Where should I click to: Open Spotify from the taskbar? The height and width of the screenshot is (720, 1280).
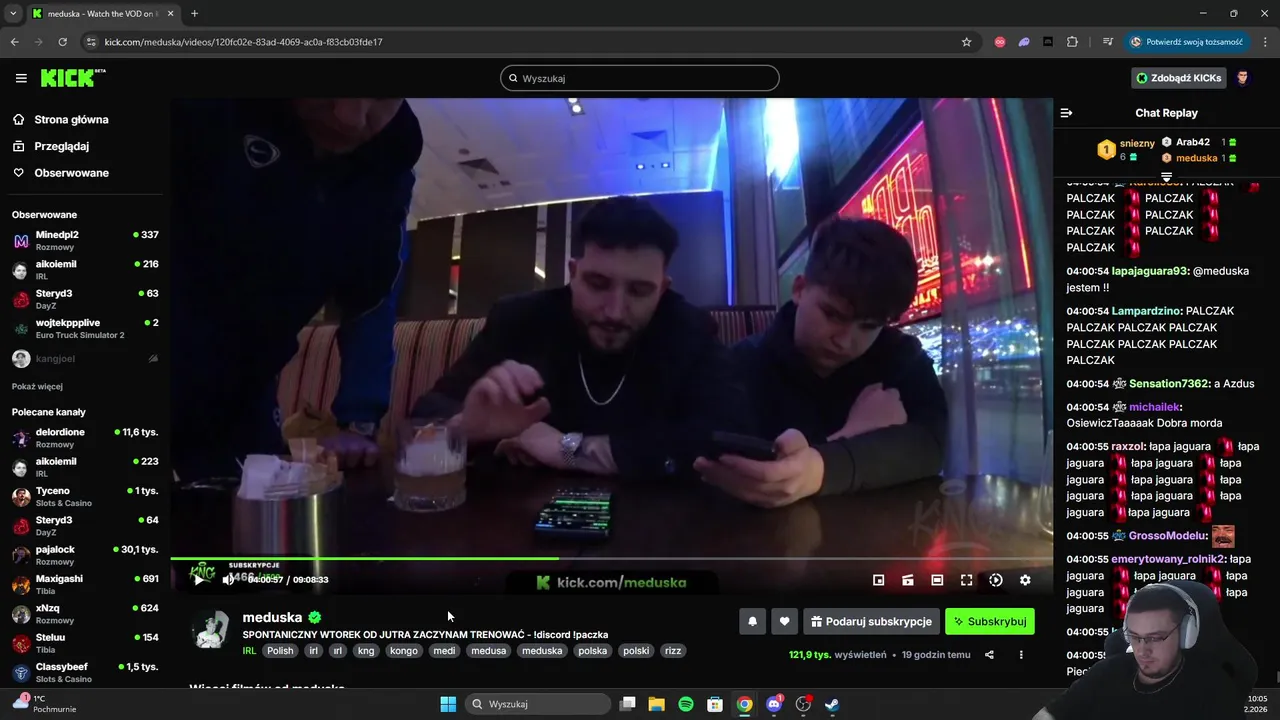click(x=686, y=704)
